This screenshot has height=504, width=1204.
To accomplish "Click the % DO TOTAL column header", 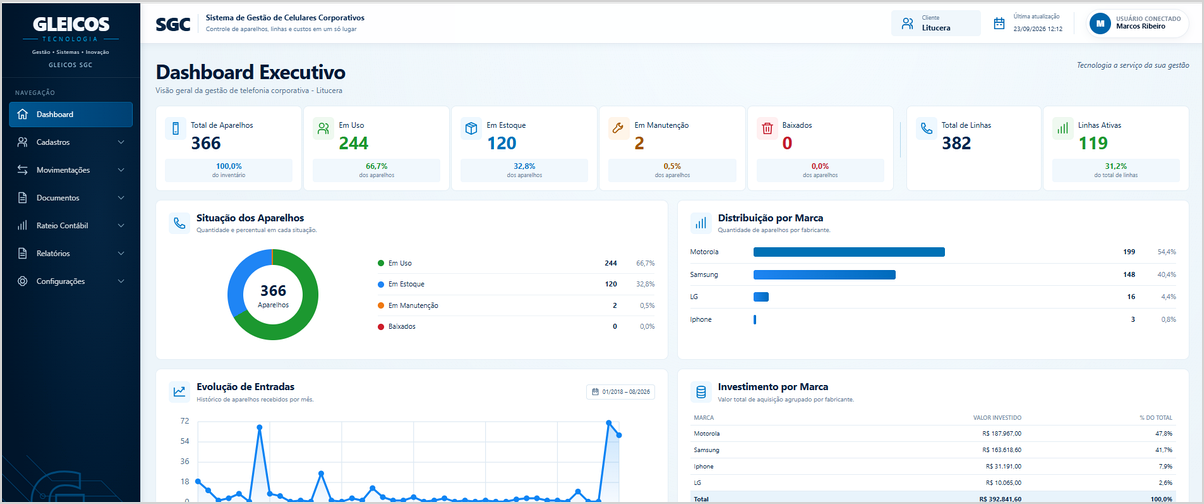I will click(x=1155, y=417).
